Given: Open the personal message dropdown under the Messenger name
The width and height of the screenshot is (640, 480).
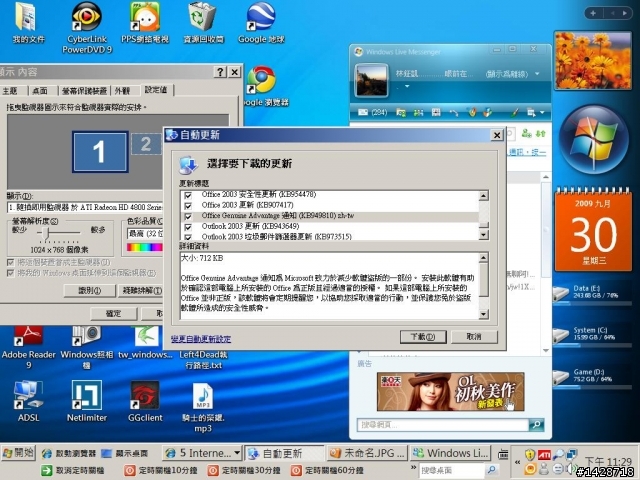Looking at the screenshot, I should point(407,87).
